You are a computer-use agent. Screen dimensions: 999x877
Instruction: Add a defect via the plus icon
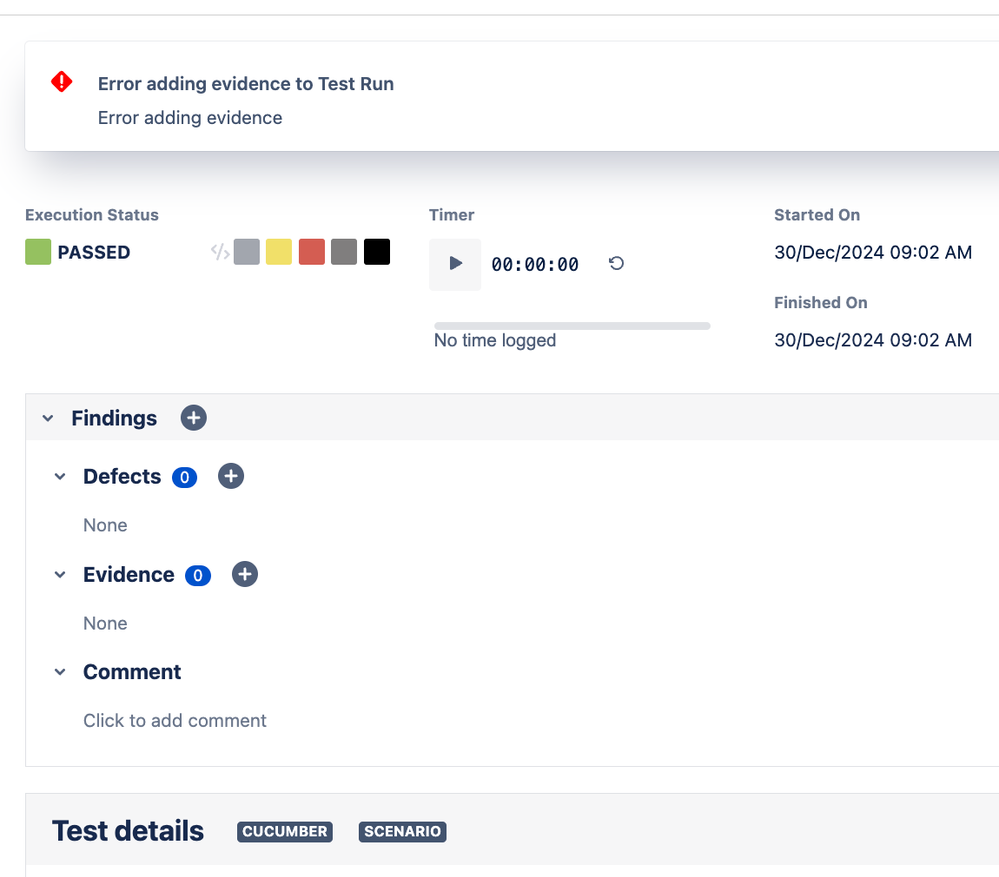(231, 476)
